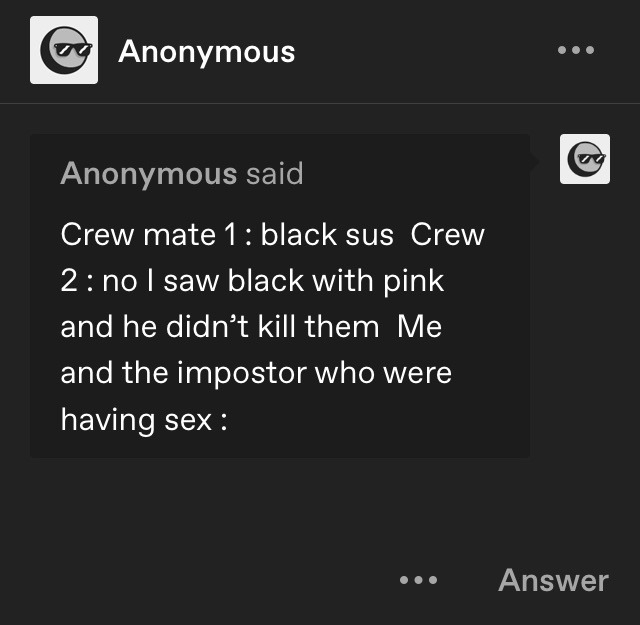The height and width of the screenshot is (625, 640).
Task: Click bold Anonymous in 'Anonymous said'
Action: pos(149,173)
